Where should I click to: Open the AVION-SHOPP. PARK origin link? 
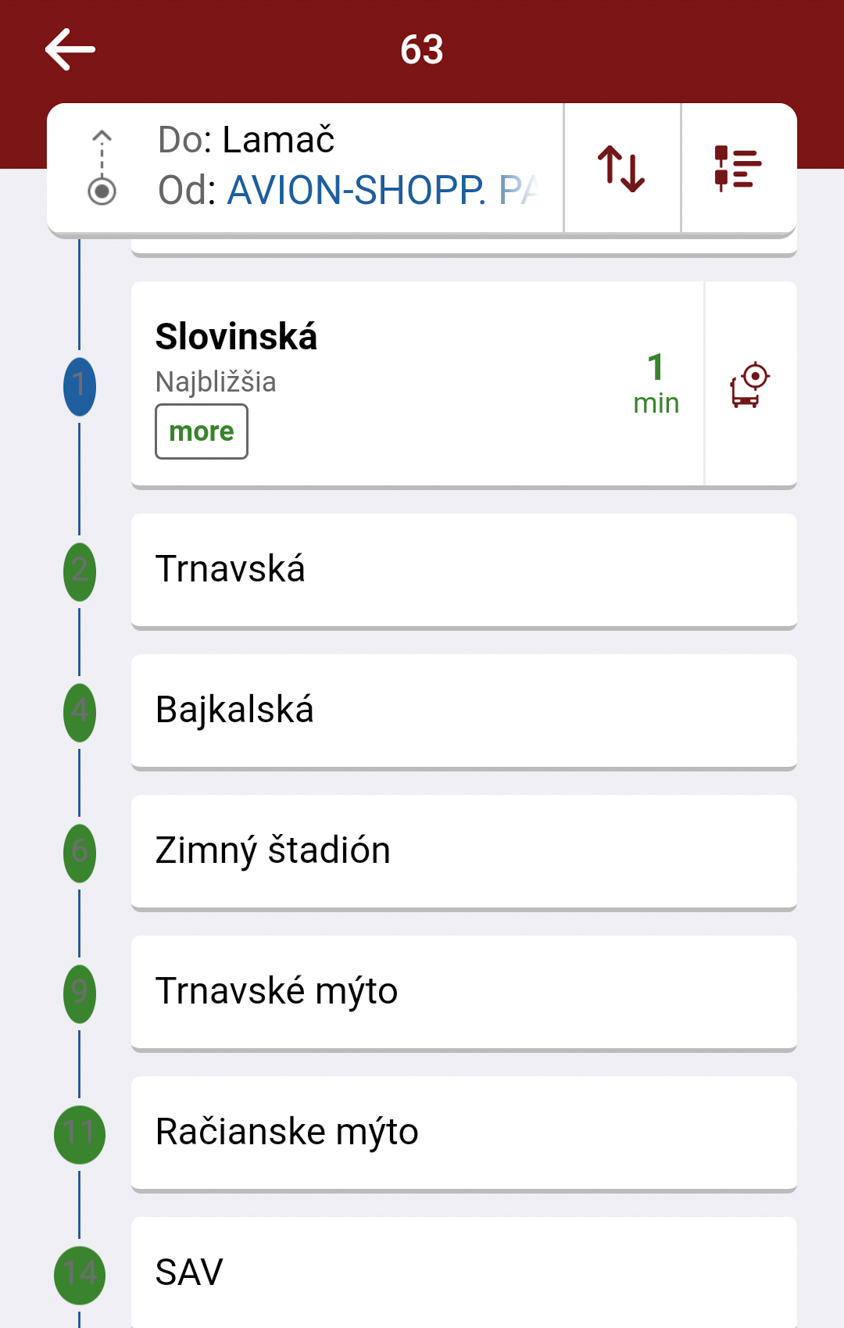point(383,190)
